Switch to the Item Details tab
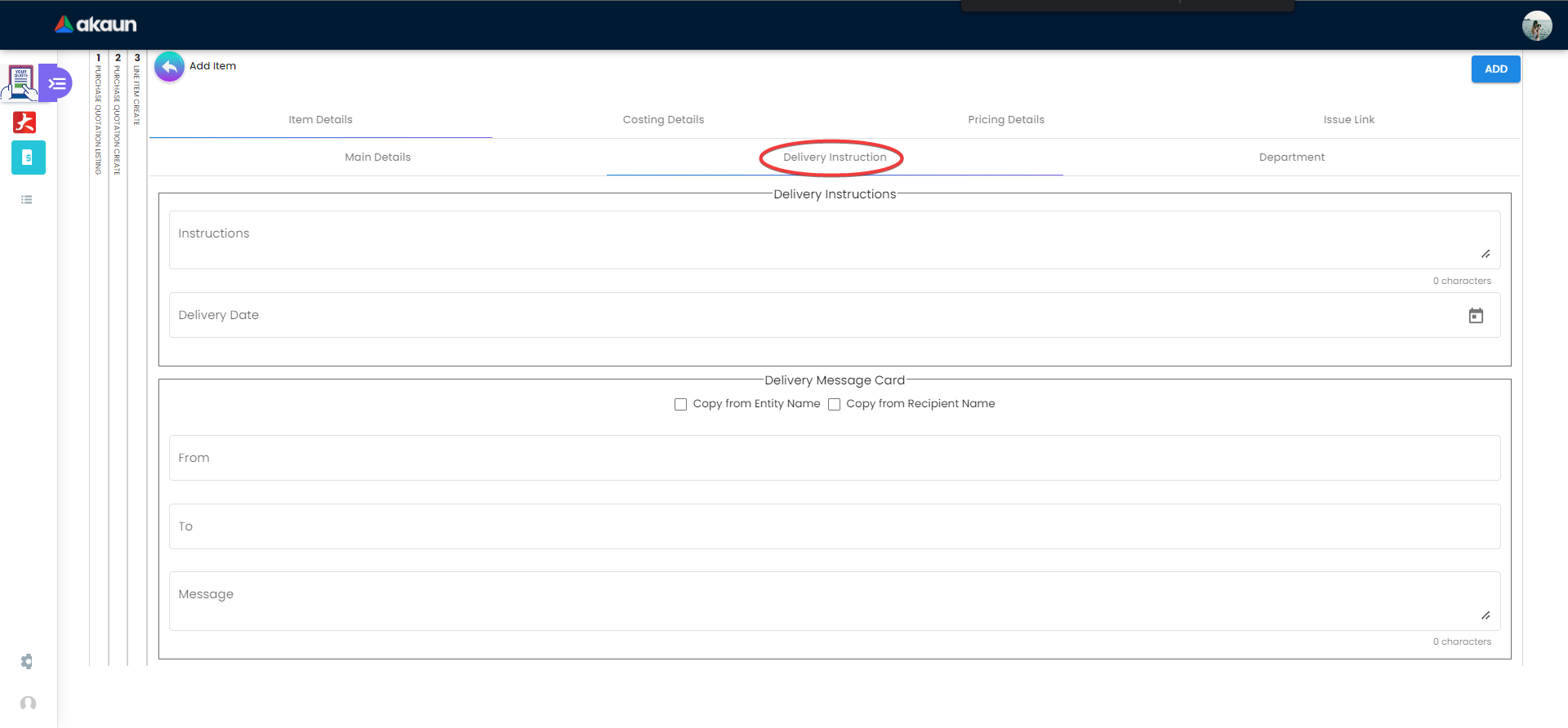The width and height of the screenshot is (1568, 728). [321, 120]
